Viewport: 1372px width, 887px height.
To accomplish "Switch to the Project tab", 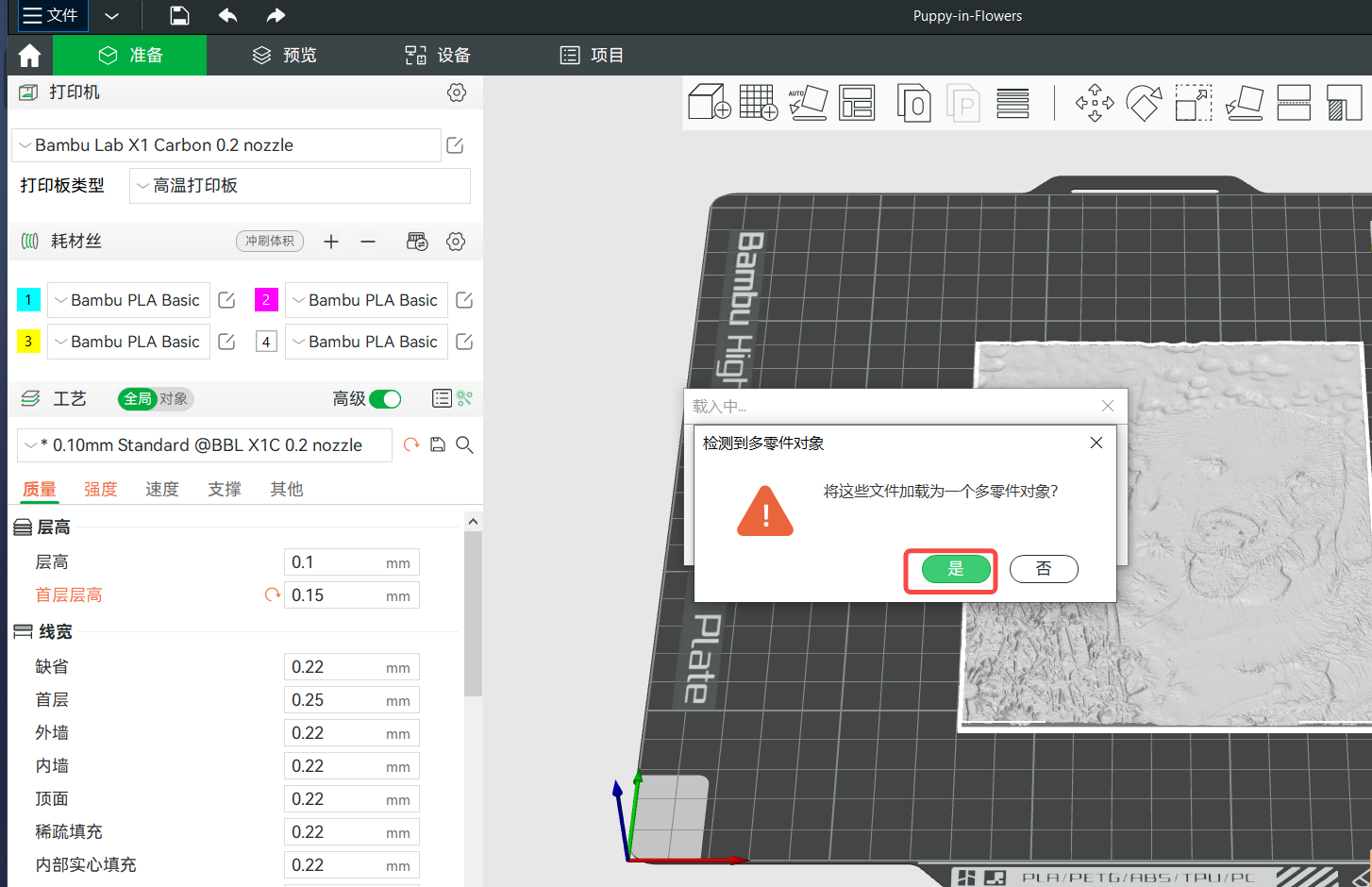I will coord(592,56).
